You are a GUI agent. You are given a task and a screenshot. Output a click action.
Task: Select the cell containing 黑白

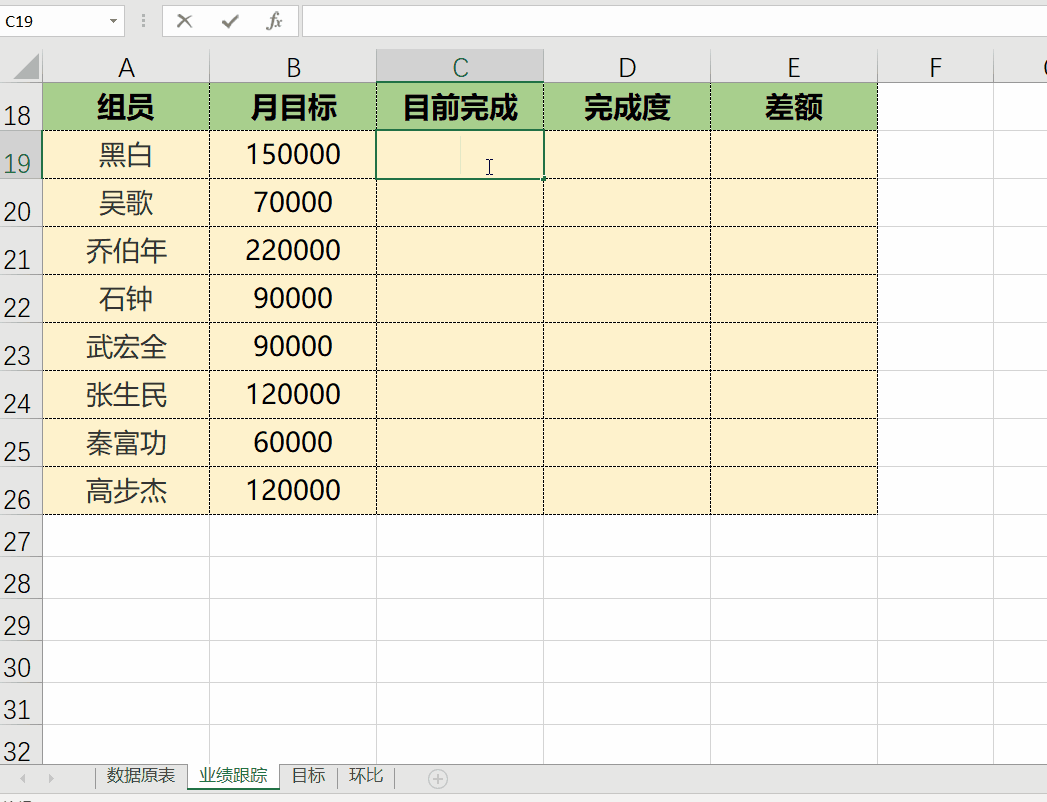[126, 155]
